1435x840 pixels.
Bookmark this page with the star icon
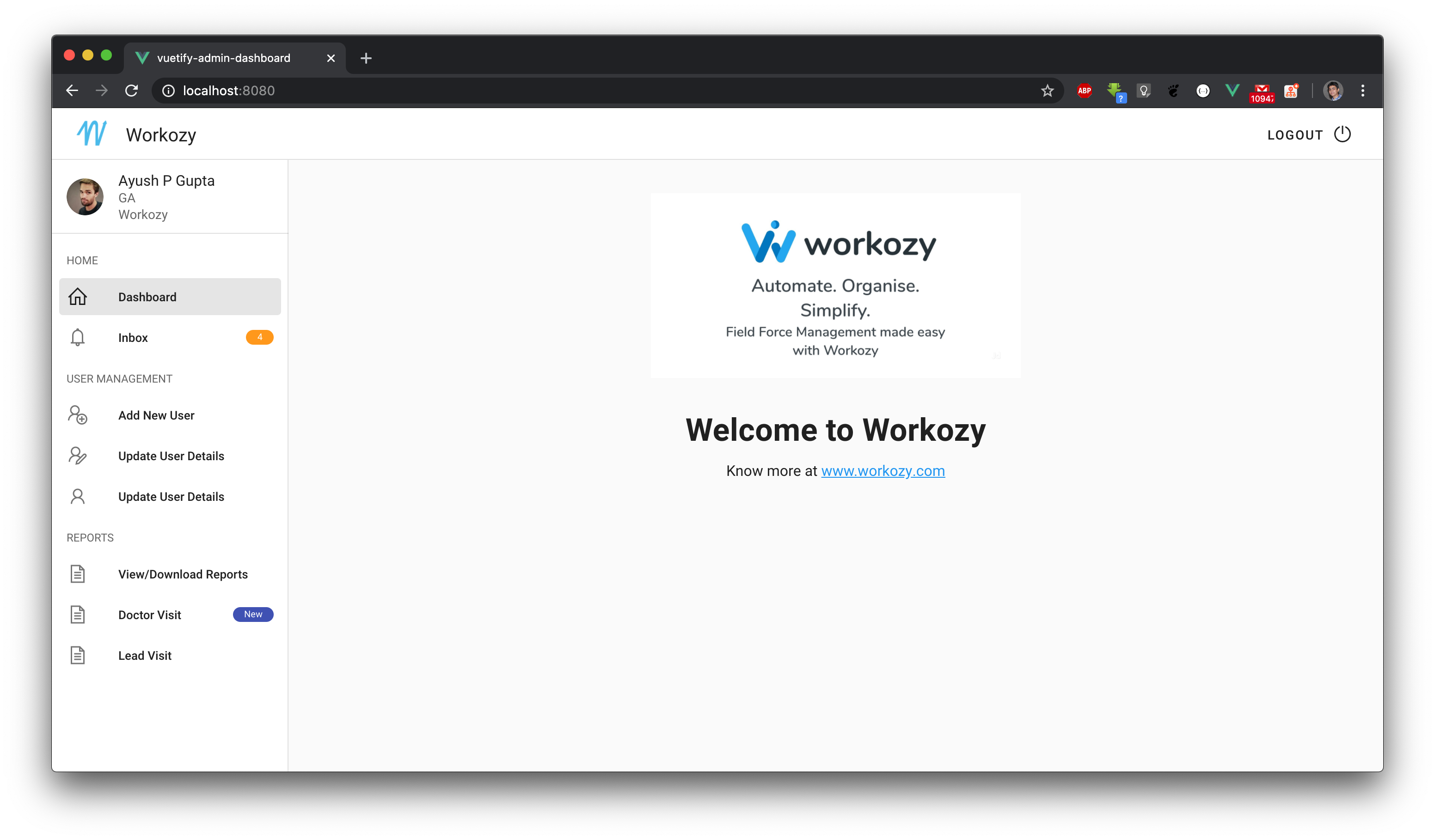[x=1047, y=91]
